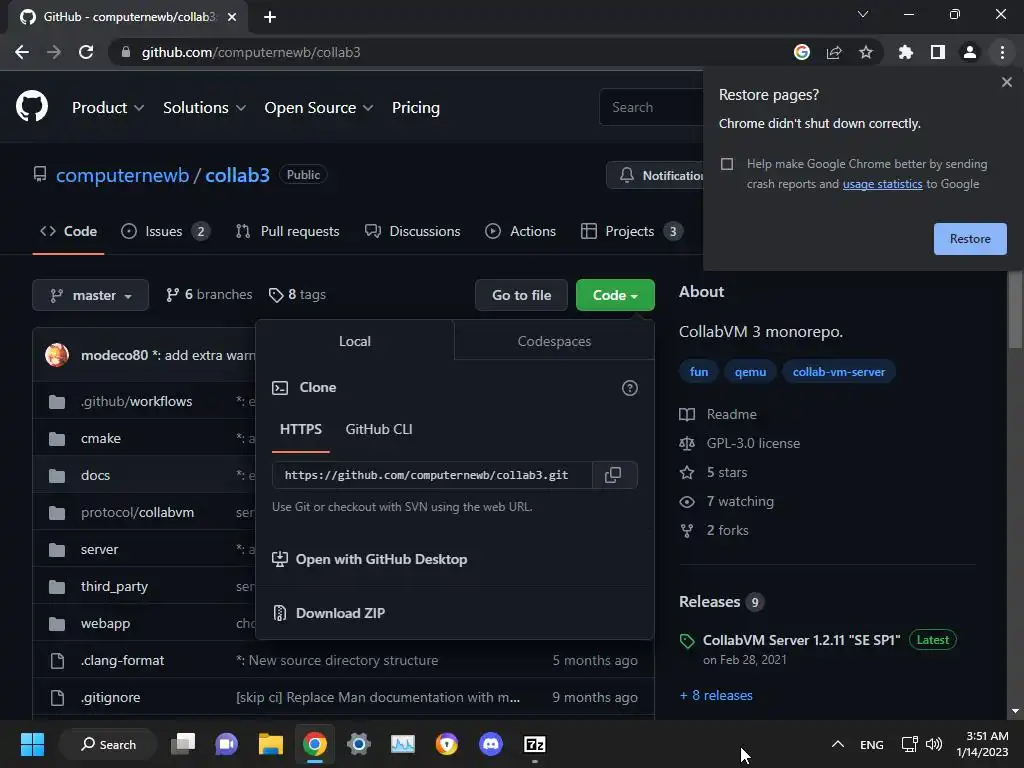Click the GitHub Octocat logo
The image size is (1024, 768).
[32, 107]
